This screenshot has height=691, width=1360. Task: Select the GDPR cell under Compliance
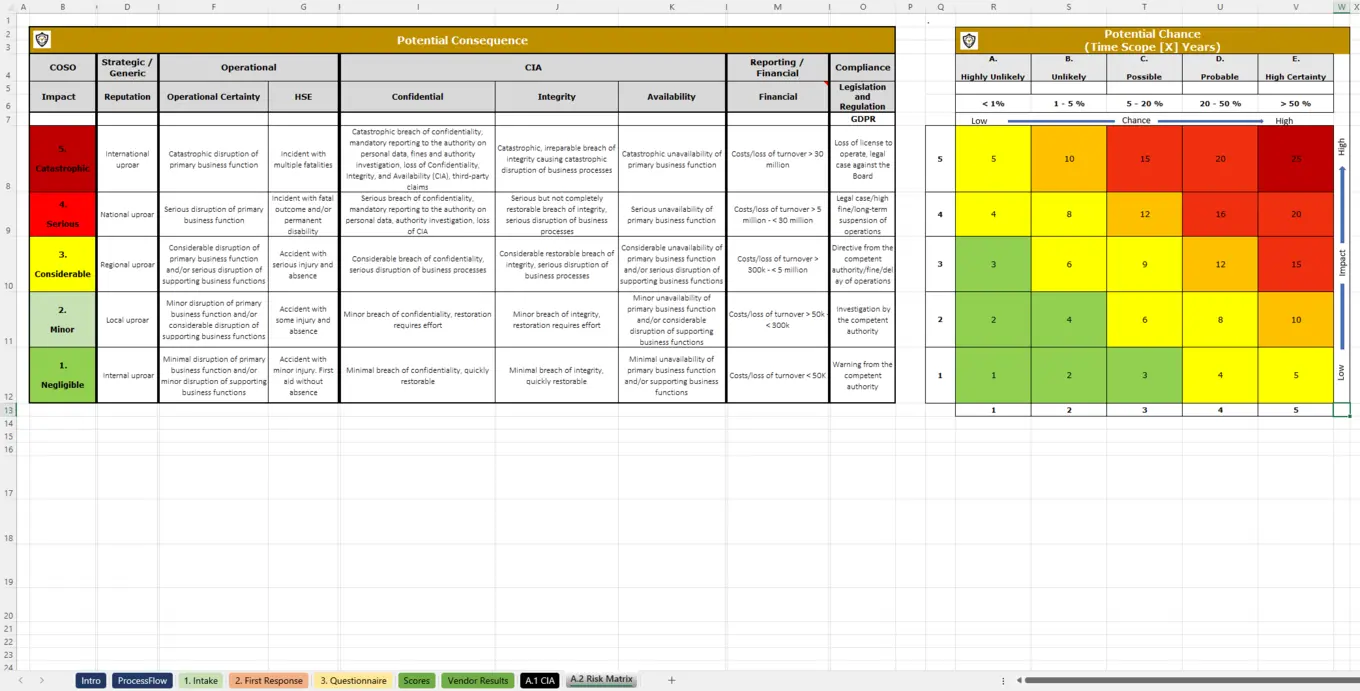[x=862, y=117]
